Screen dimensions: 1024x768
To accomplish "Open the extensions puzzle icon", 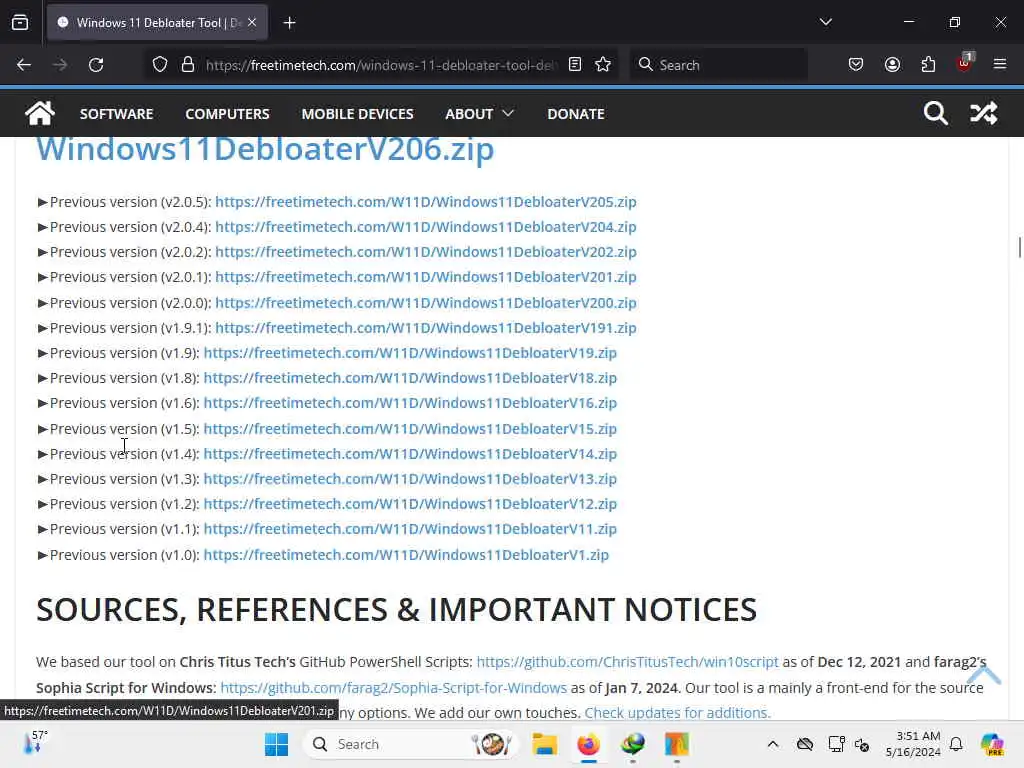I will [x=928, y=65].
